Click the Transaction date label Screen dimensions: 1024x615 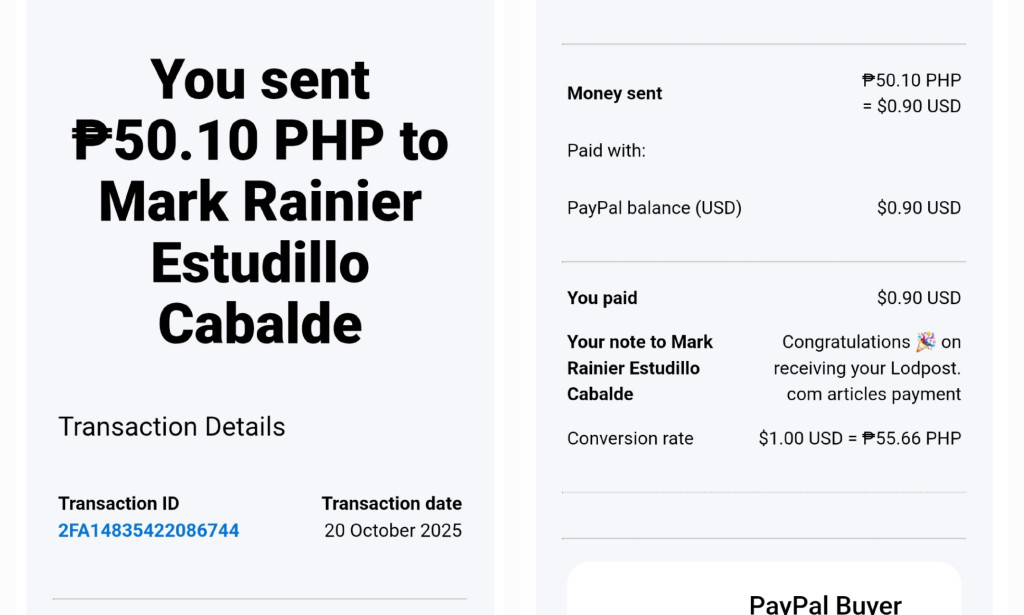(x=391, y=503)
